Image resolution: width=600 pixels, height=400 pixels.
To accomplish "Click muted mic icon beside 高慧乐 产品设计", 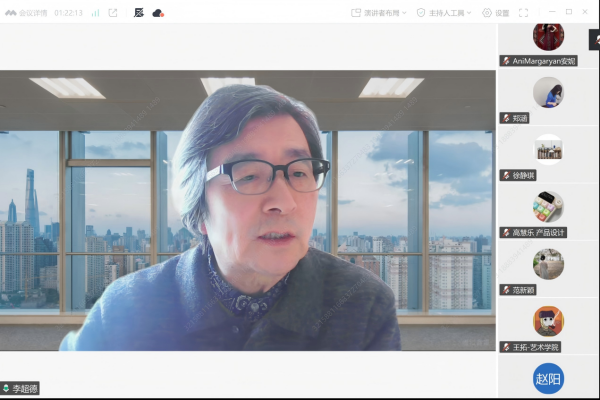I will (507, 232).
